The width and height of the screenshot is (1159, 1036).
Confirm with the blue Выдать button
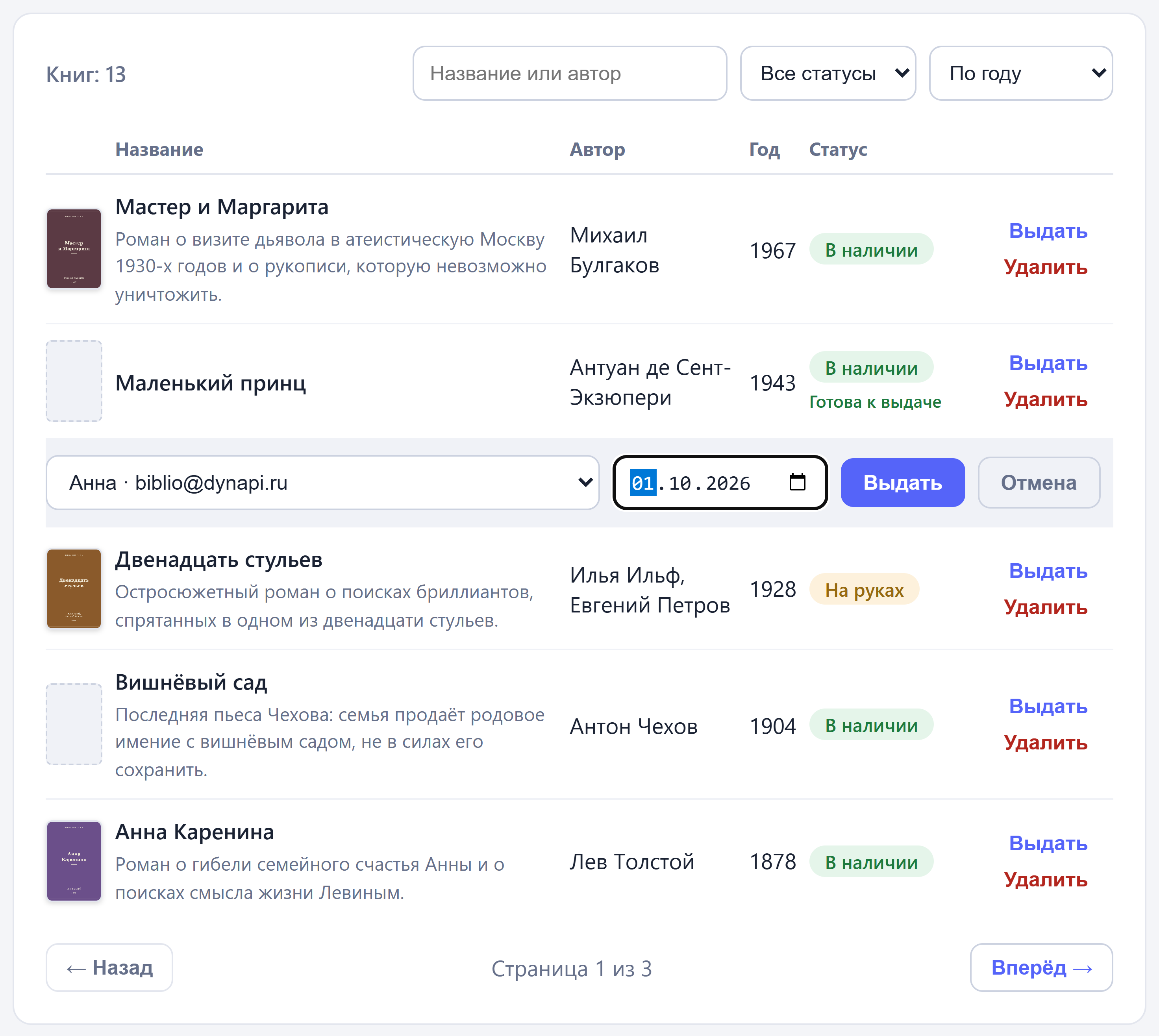point(903,483)
